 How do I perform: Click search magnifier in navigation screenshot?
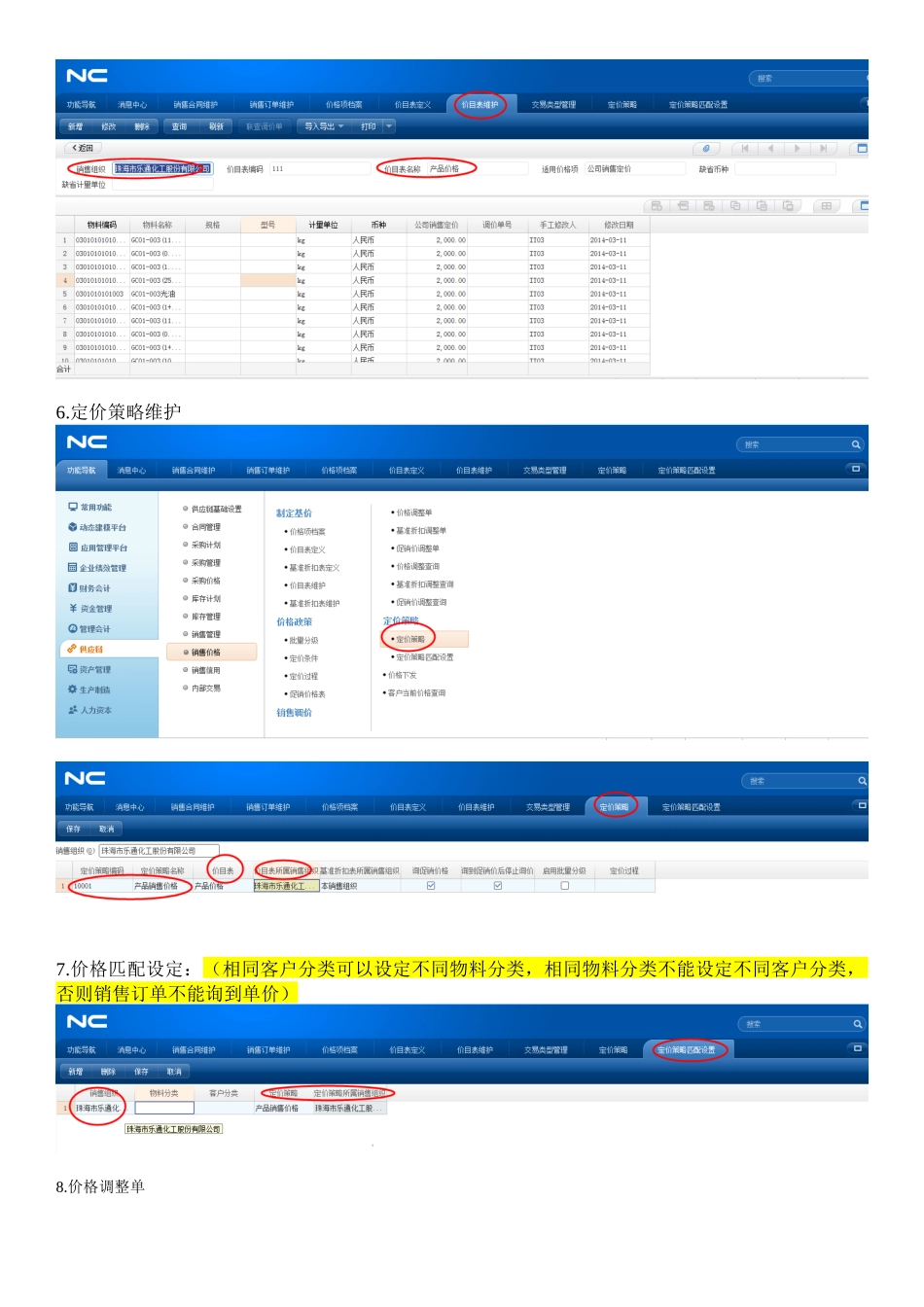[856, 444]
